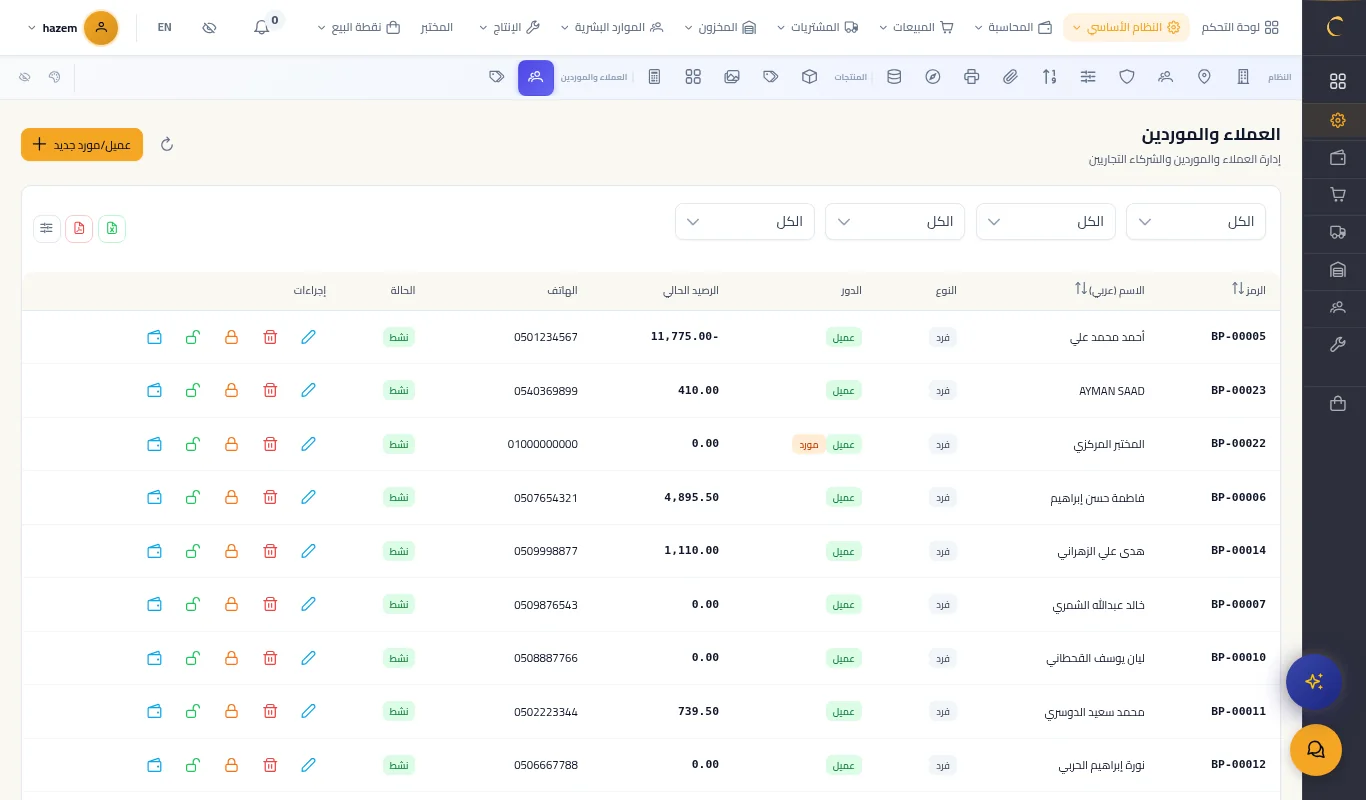The height and width of the screenshot is (800, 1366).
Task: Export table to Excel green icon
Action: [112, 229]
